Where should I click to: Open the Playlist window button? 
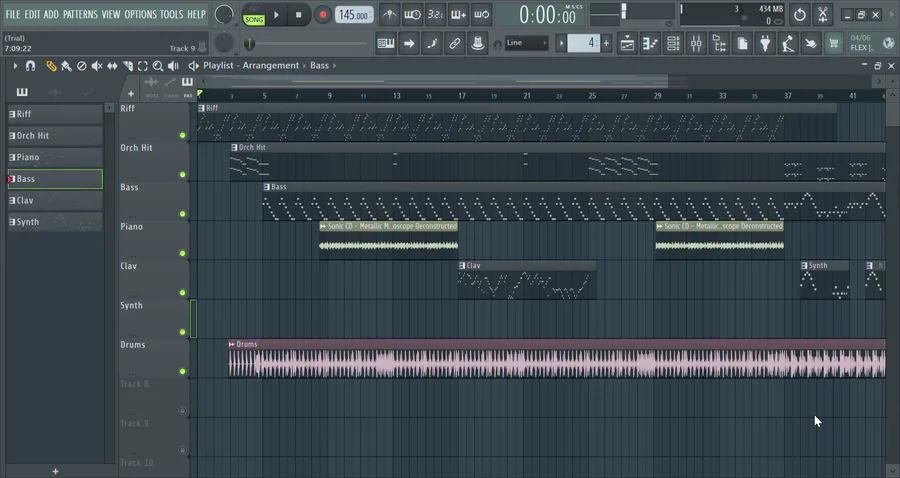627,43
